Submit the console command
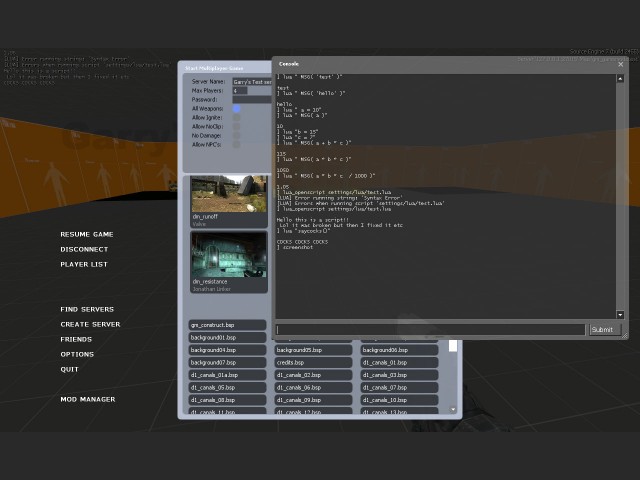The image size is (640, 480). click(x=605, y=329)
